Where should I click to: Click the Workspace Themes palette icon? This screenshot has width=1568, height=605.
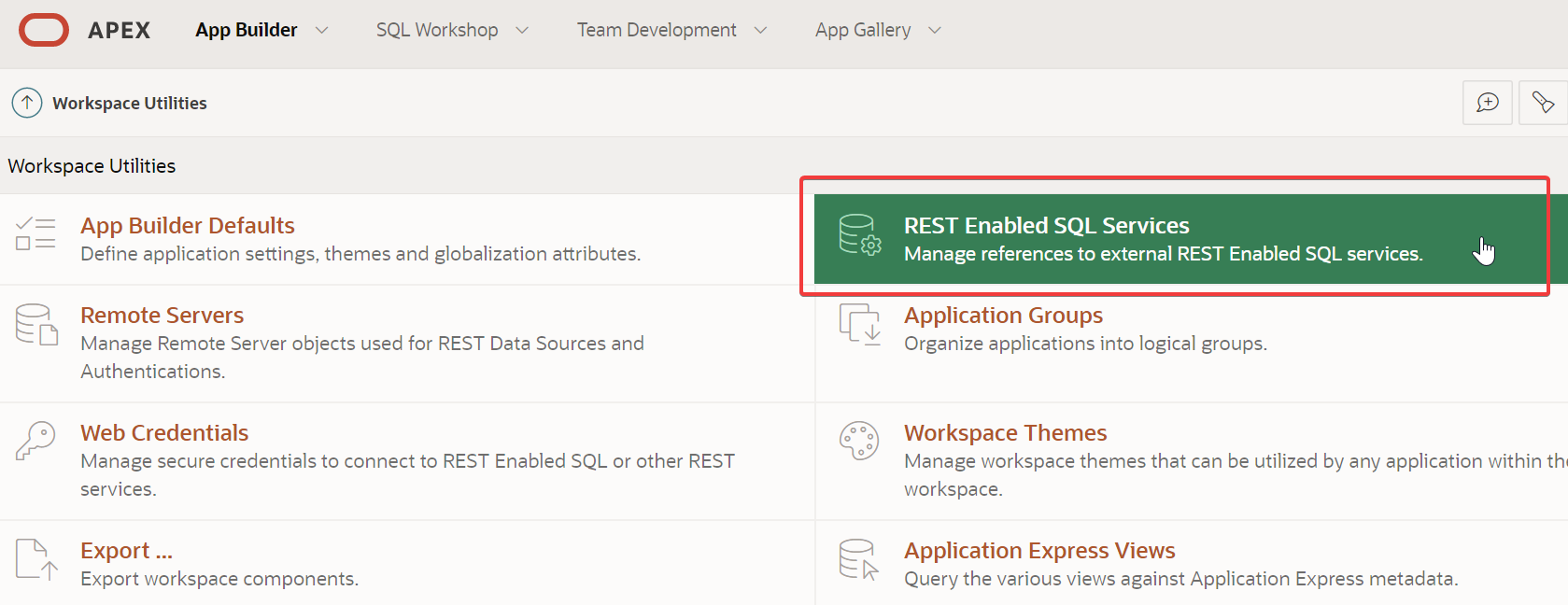click(x=859, y=441)
